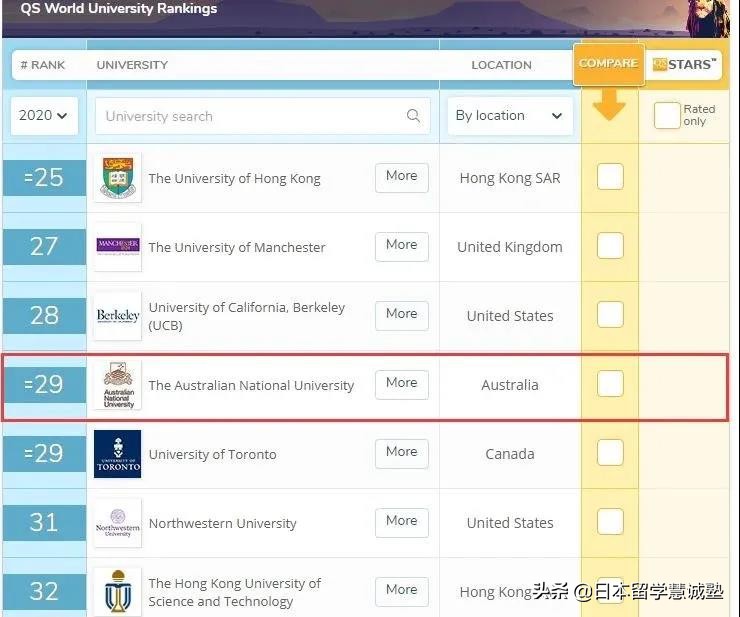Click More for Hong Kong University of Science and Technology

(x=402, y=591)
